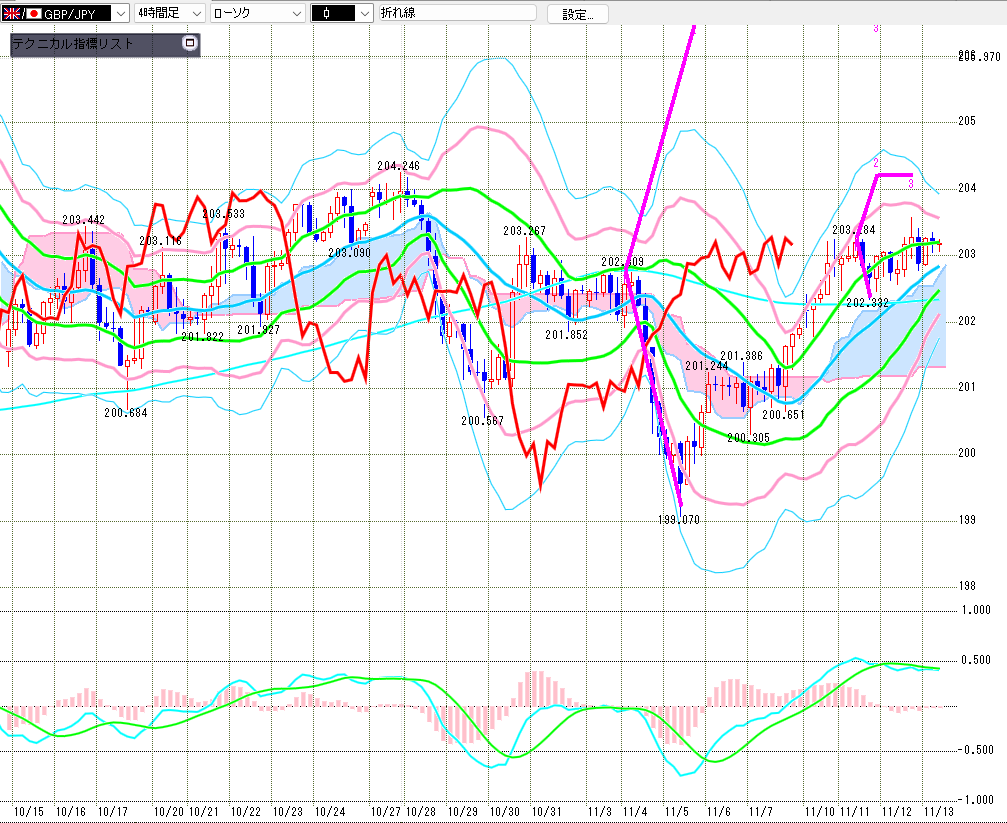Click the 204.246 high price label
This screenshot has height=823, width=1007.
click(398, 166)
